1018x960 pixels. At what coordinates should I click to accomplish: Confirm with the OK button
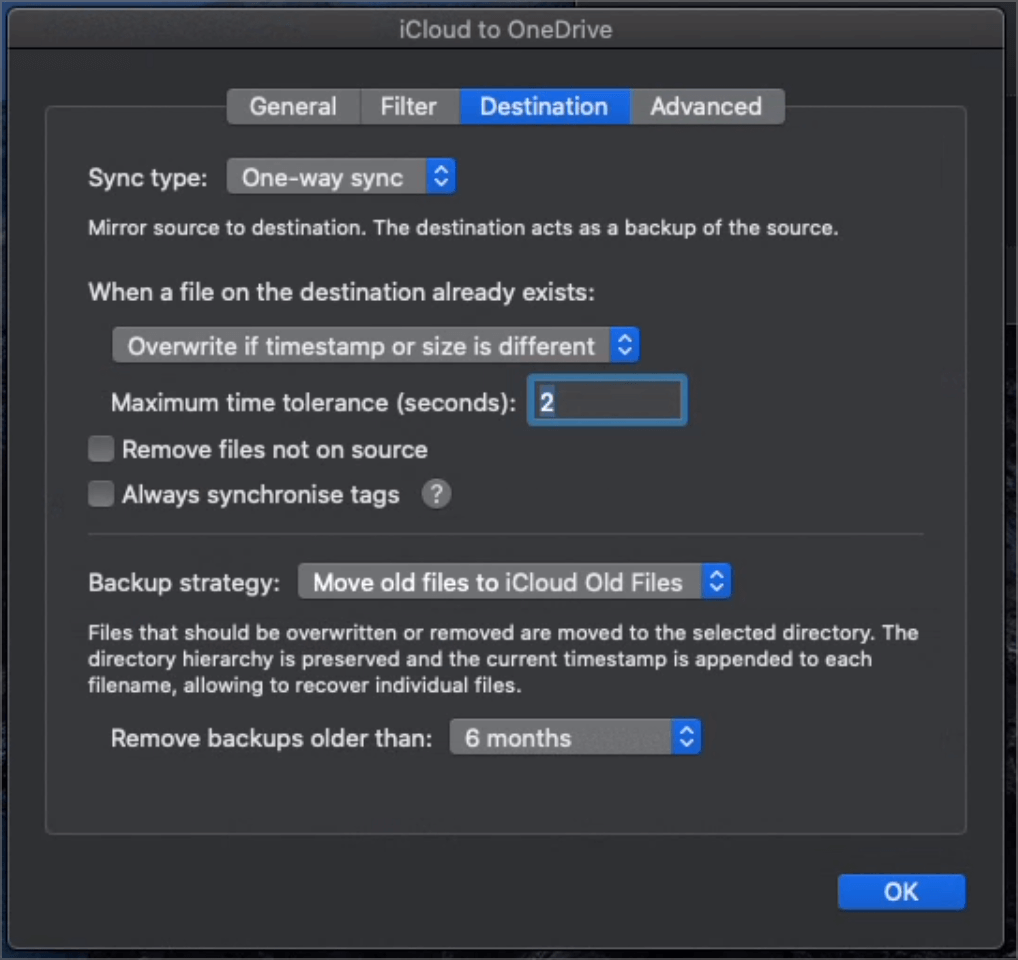point(901,892)
